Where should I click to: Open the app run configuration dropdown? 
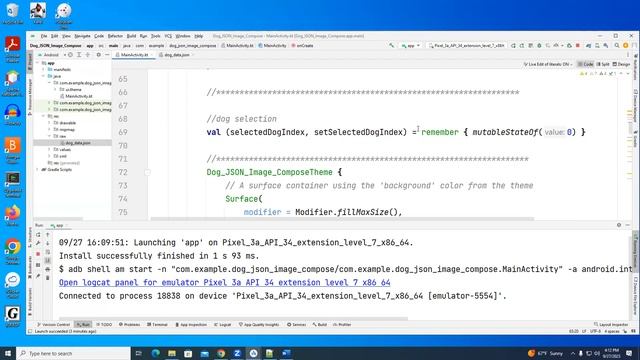410,46
